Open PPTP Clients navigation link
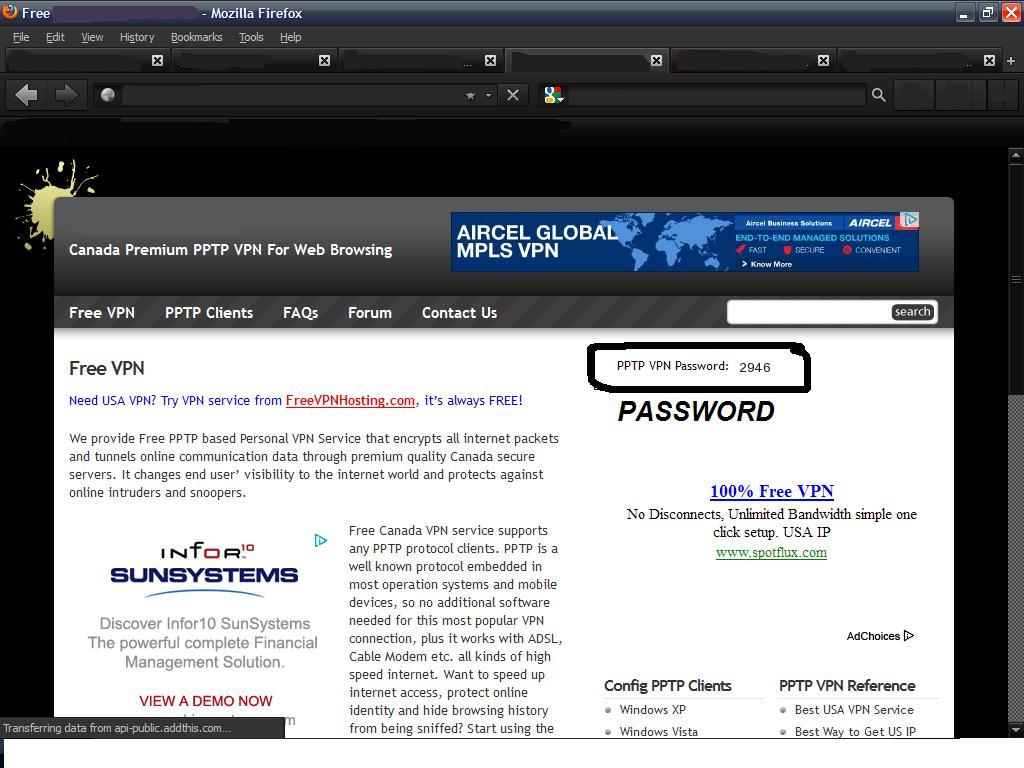The image size is (1024, 768). tap(209, 313)
